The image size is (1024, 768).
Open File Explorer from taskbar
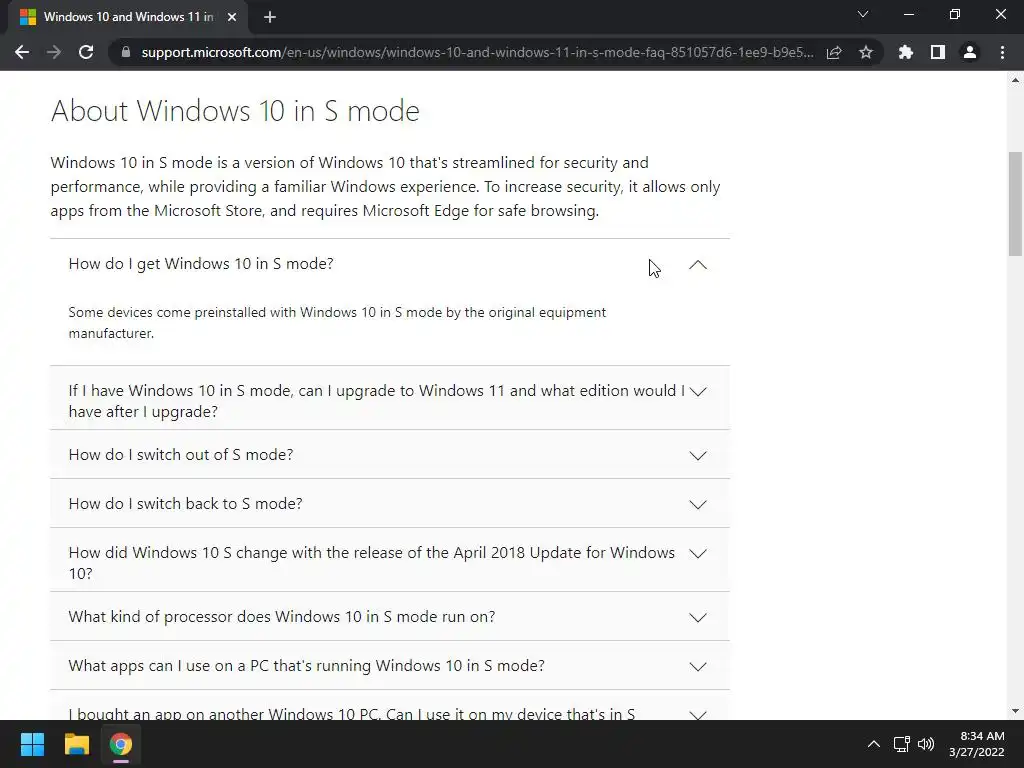tap(76, 744)
